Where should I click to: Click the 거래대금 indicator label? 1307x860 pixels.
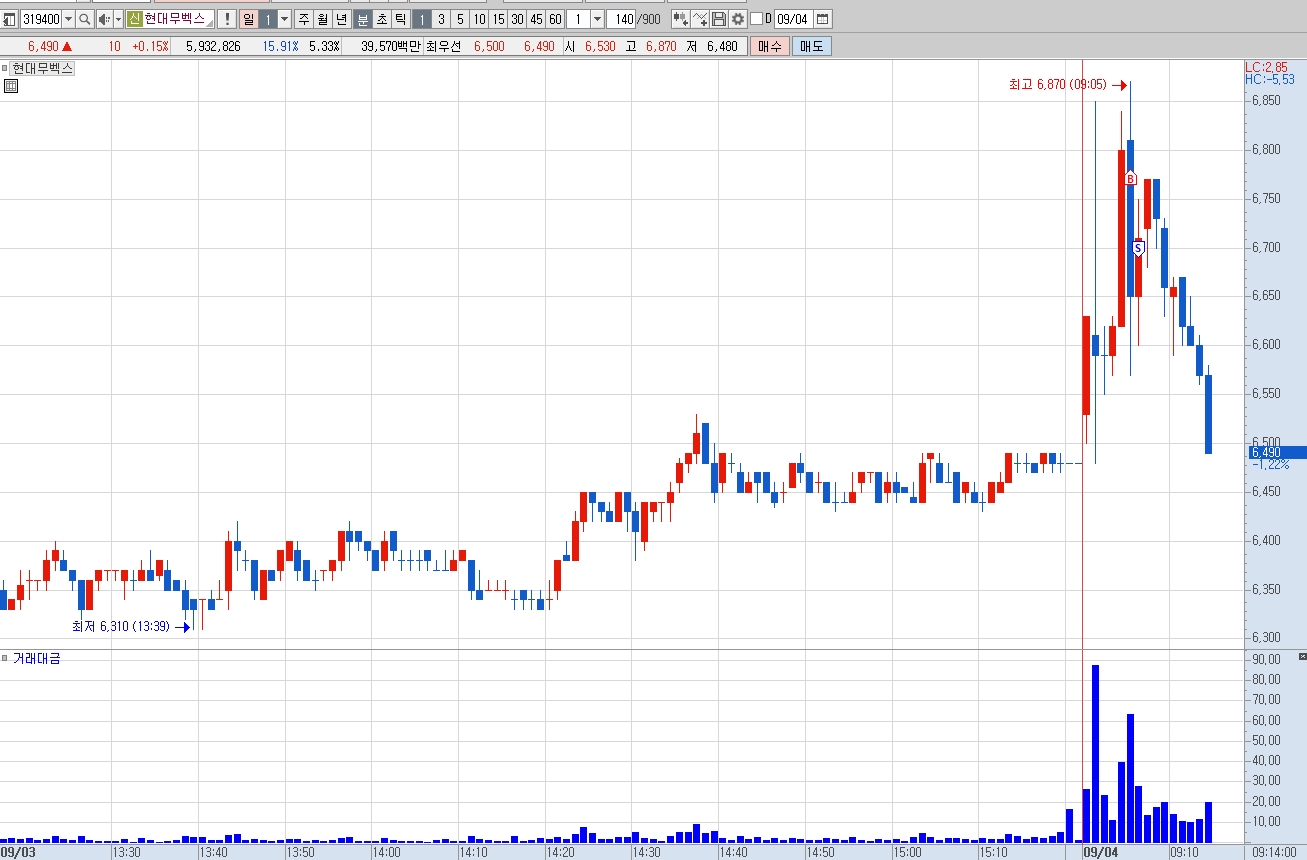36,658
